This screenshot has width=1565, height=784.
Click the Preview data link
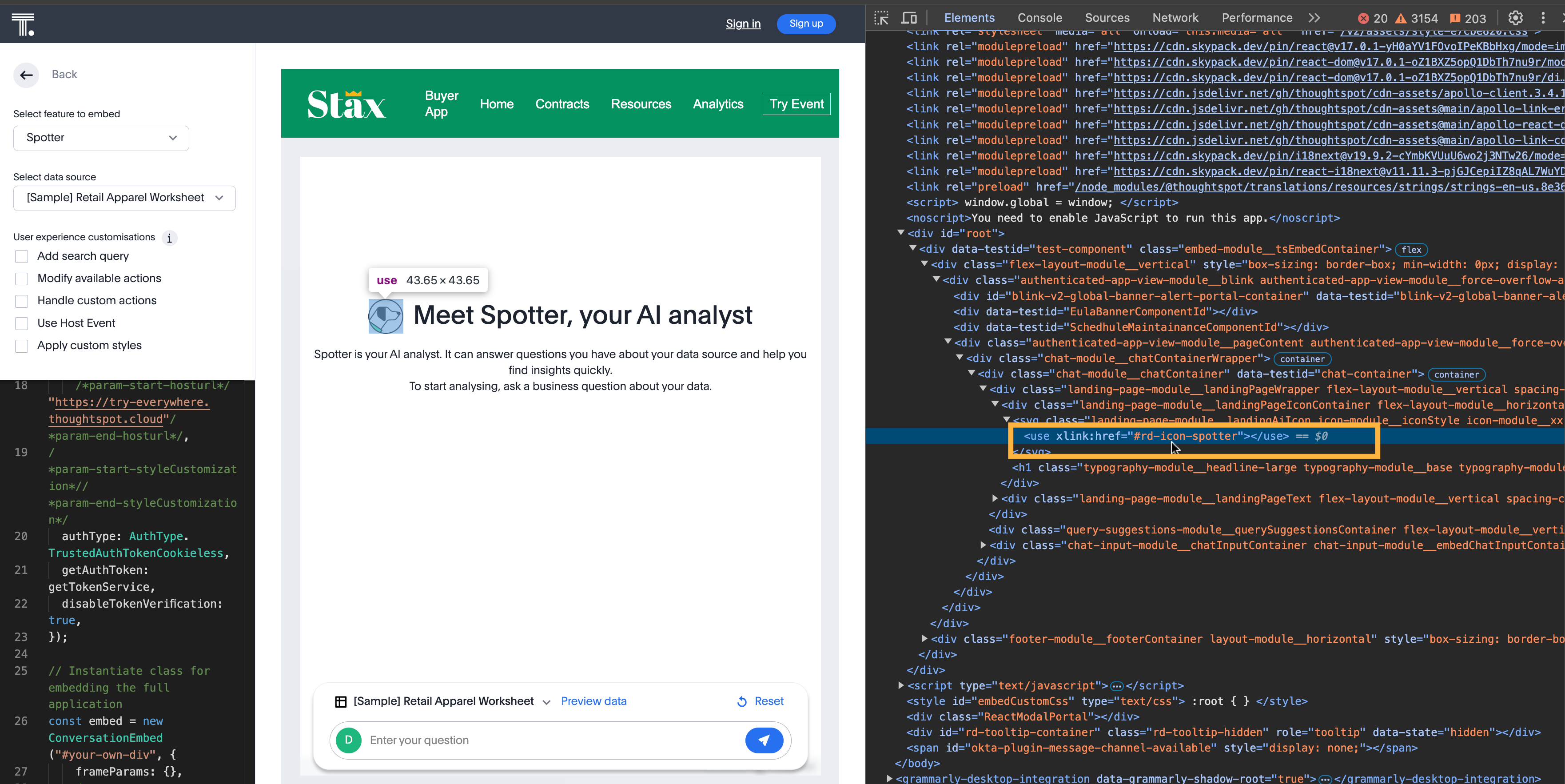593,701
